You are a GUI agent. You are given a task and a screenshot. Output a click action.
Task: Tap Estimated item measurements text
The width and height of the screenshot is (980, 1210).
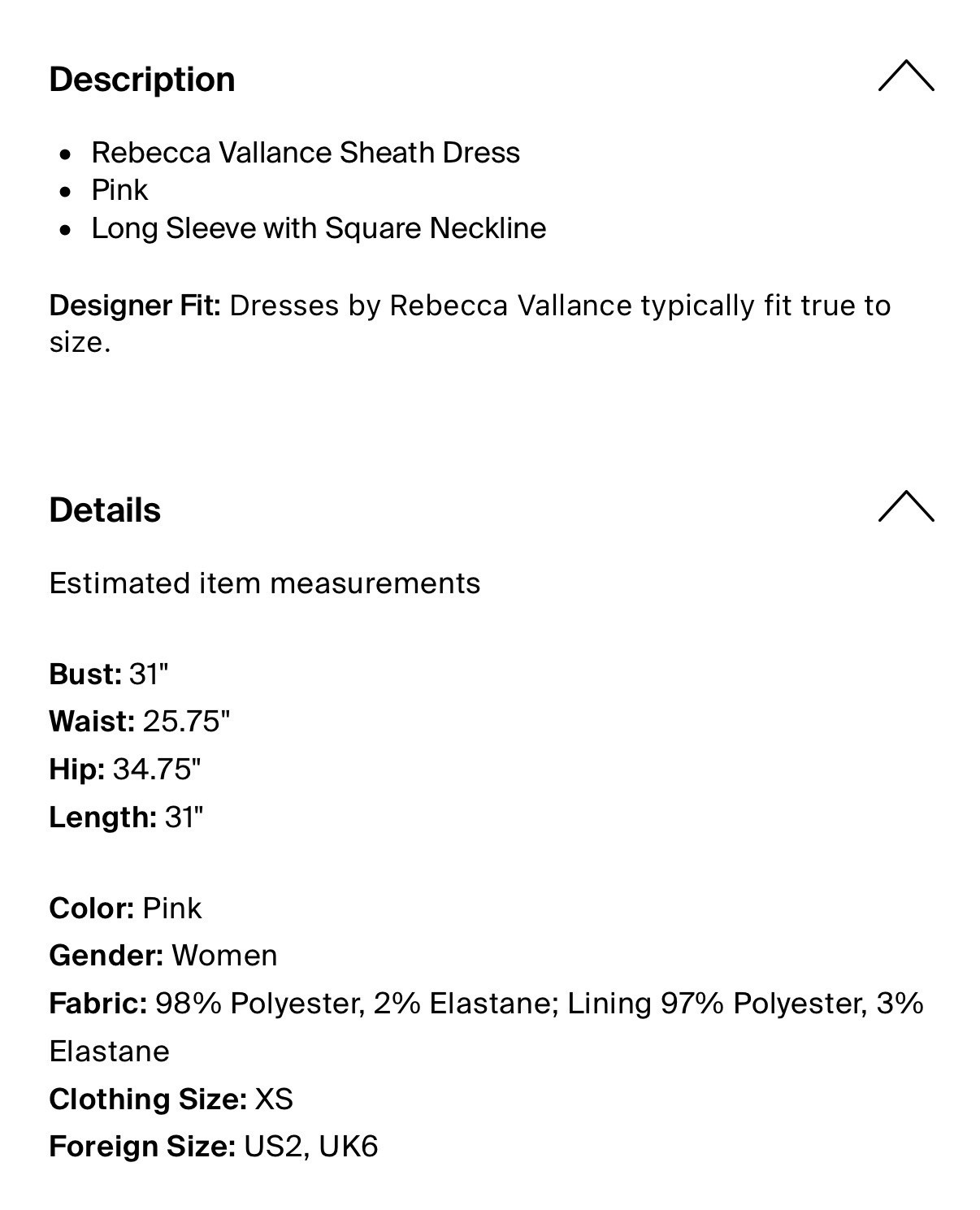pos(265,583)
